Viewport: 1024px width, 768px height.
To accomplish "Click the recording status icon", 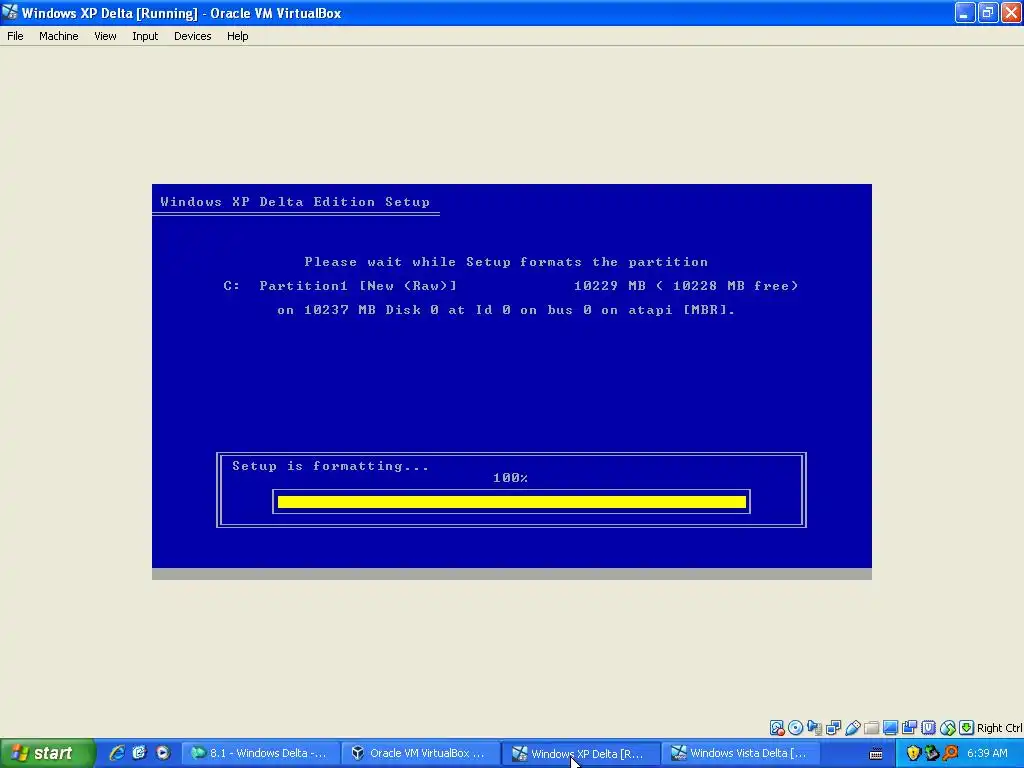I will click(909, 728).
